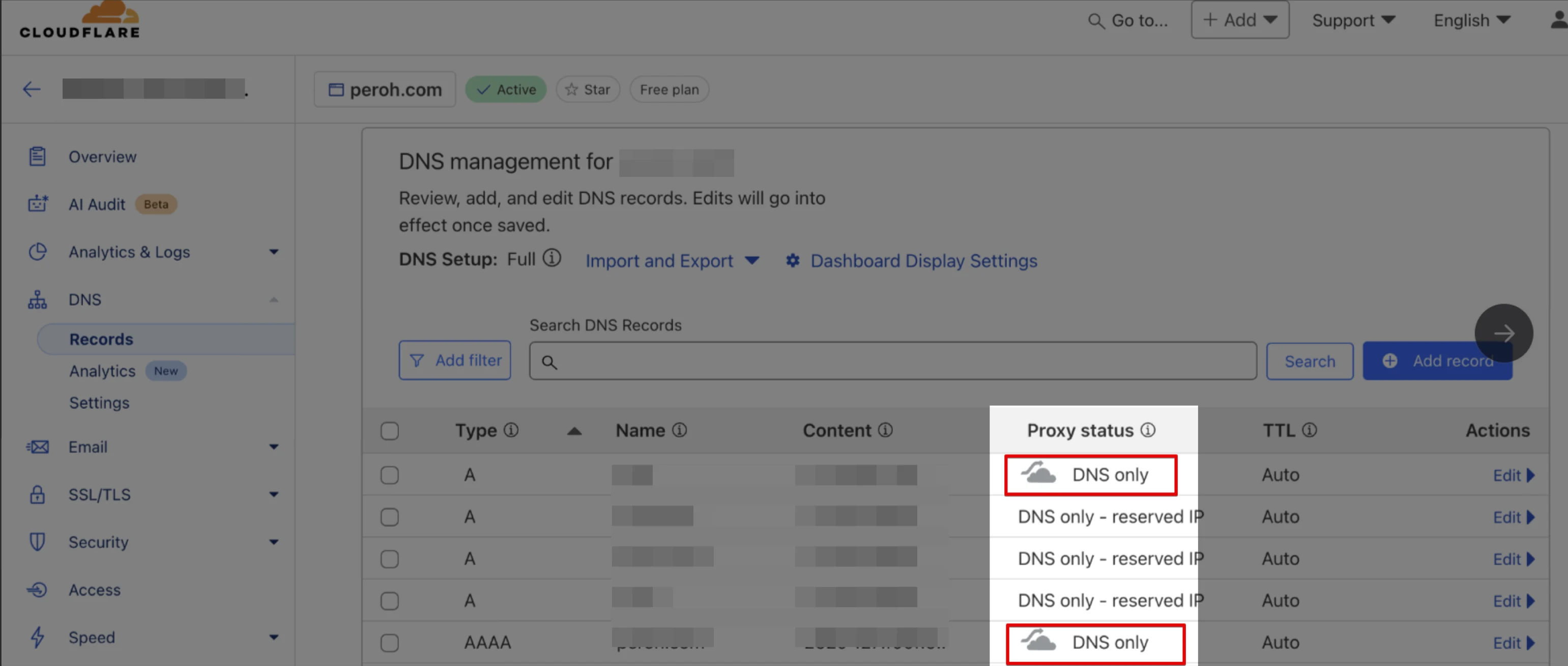Click the Search button
Image resolution: width=1568 pixels, height=666 pixels.
click(x=1310, y=361)
